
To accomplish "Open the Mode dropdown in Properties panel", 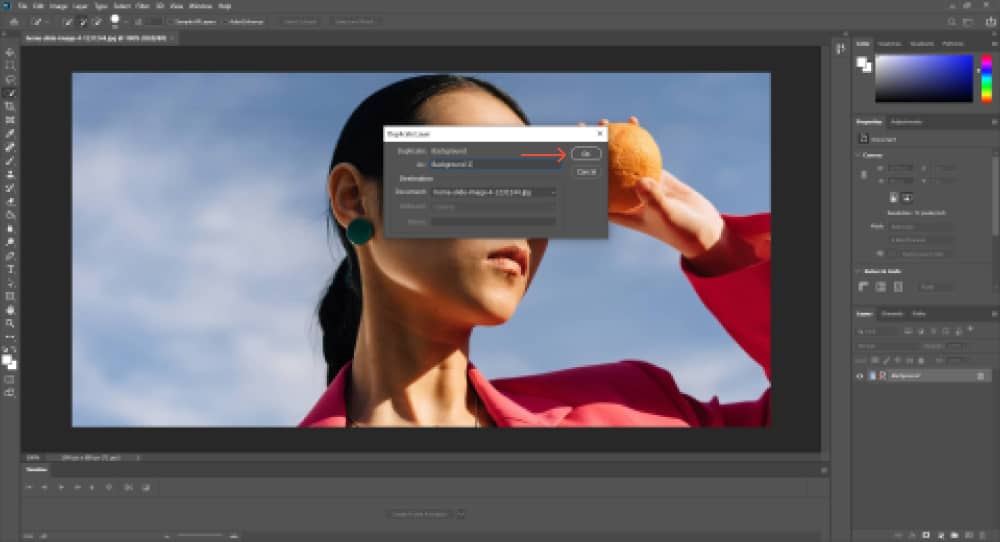I will click(x=921, y=226).
